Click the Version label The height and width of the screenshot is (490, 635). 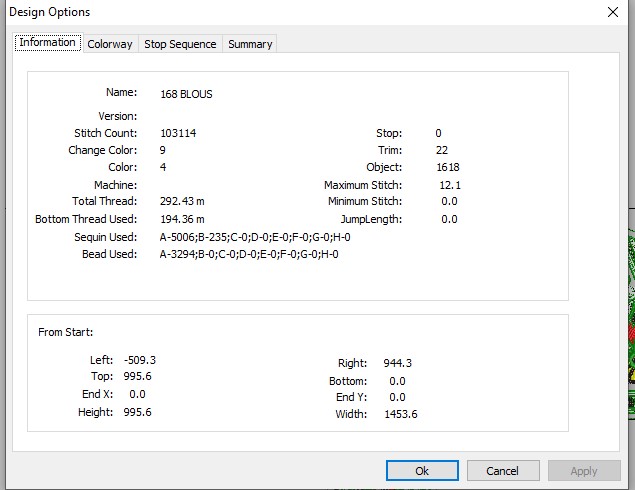[x=117, y=116]
